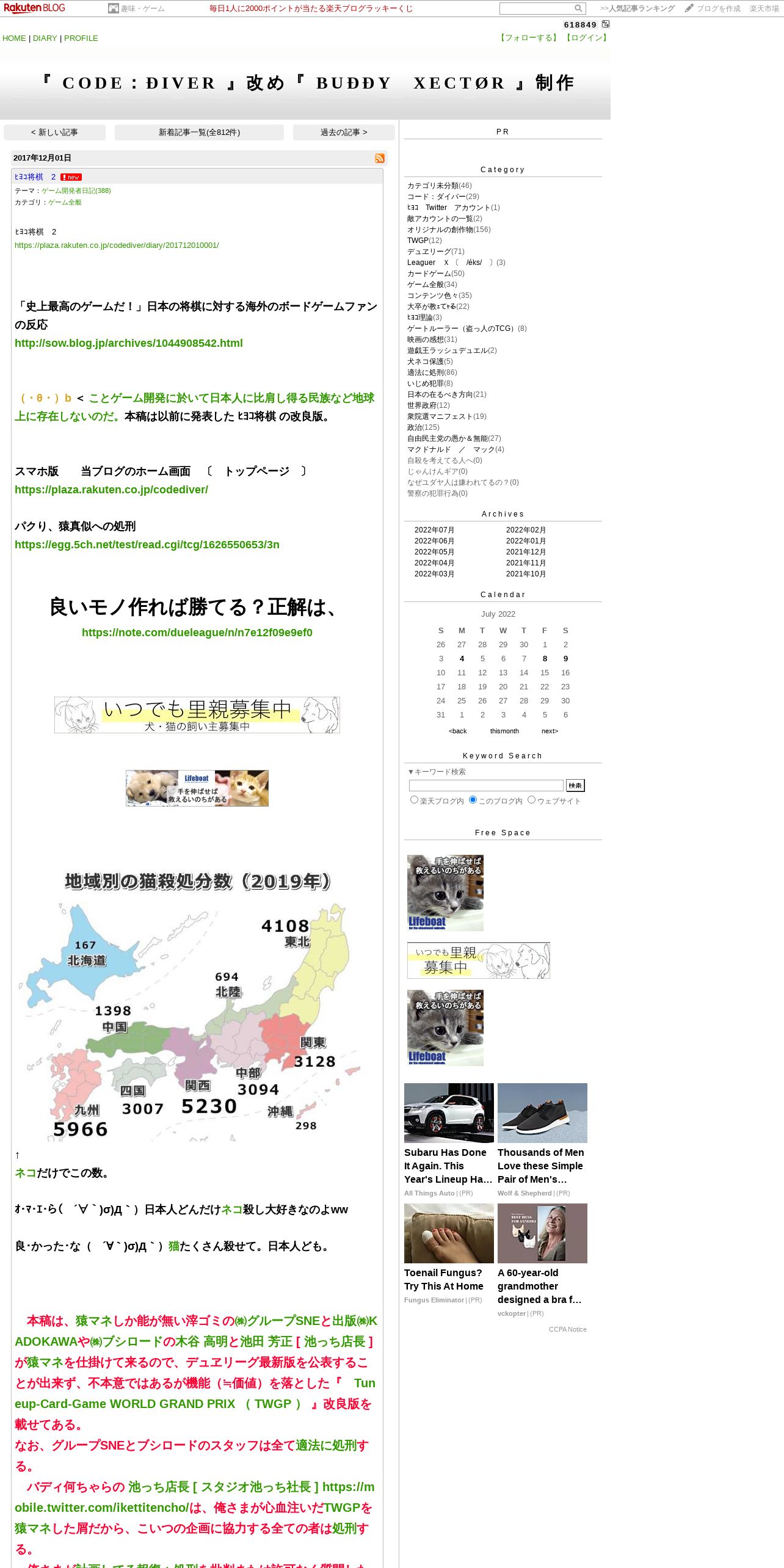Image resolution: width=784 pixels, height=1568 pixels.
Task: Click the red 'new' badge next to post title
Action: 71,177
